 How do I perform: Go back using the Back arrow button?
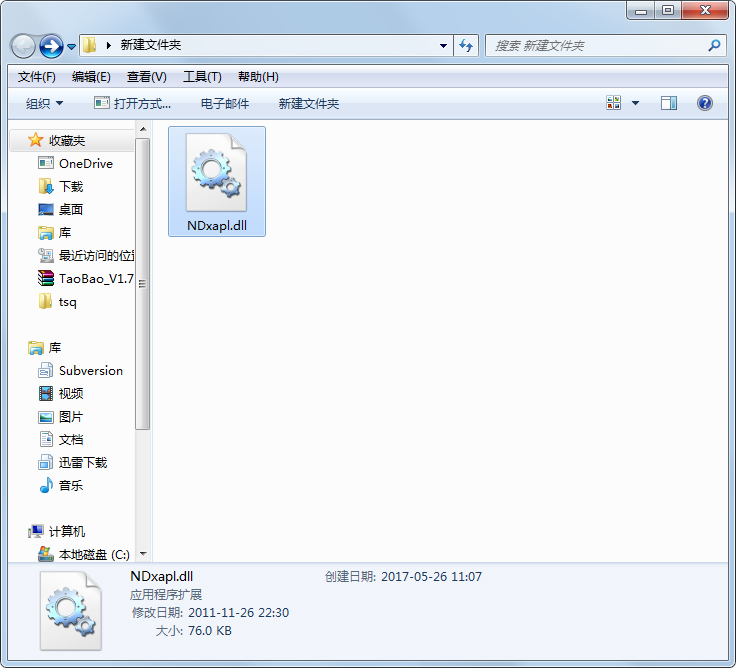[x=23, y=46]
